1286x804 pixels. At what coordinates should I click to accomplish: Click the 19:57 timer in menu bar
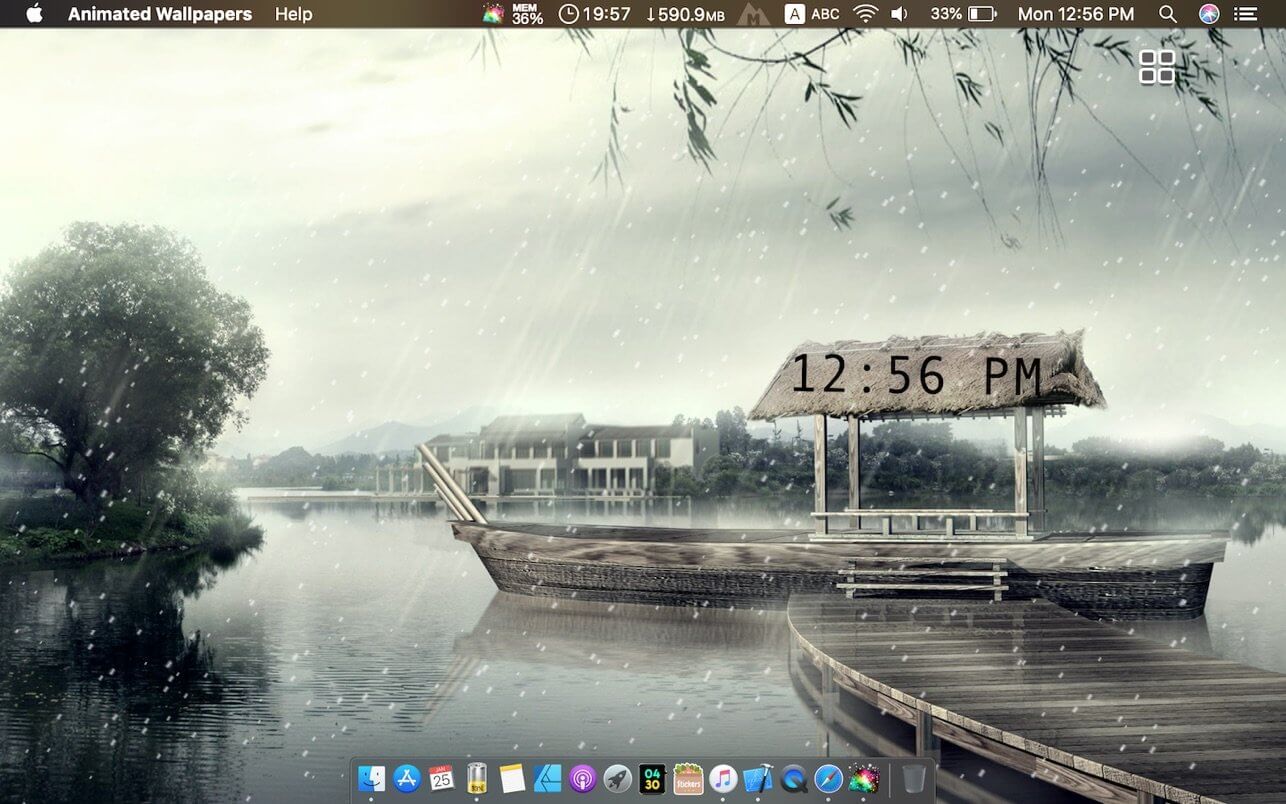click(594, 14)
